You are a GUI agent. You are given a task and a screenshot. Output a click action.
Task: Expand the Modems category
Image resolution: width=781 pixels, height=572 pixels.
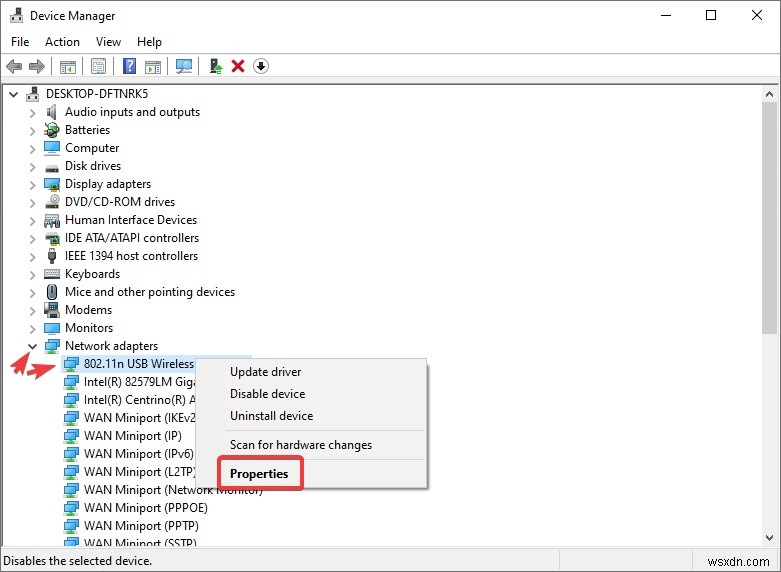click(32, 311)
